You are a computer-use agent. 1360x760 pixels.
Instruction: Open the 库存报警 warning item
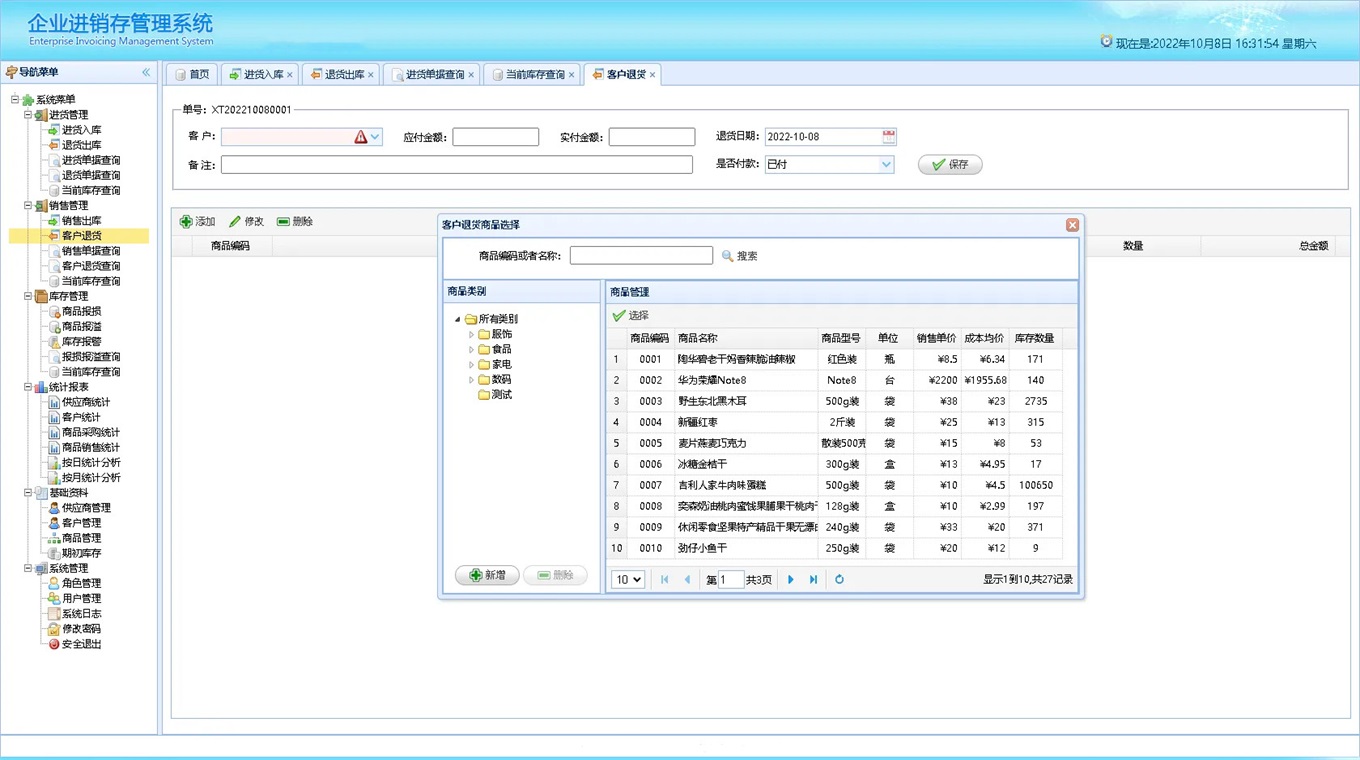pos(81,342)
